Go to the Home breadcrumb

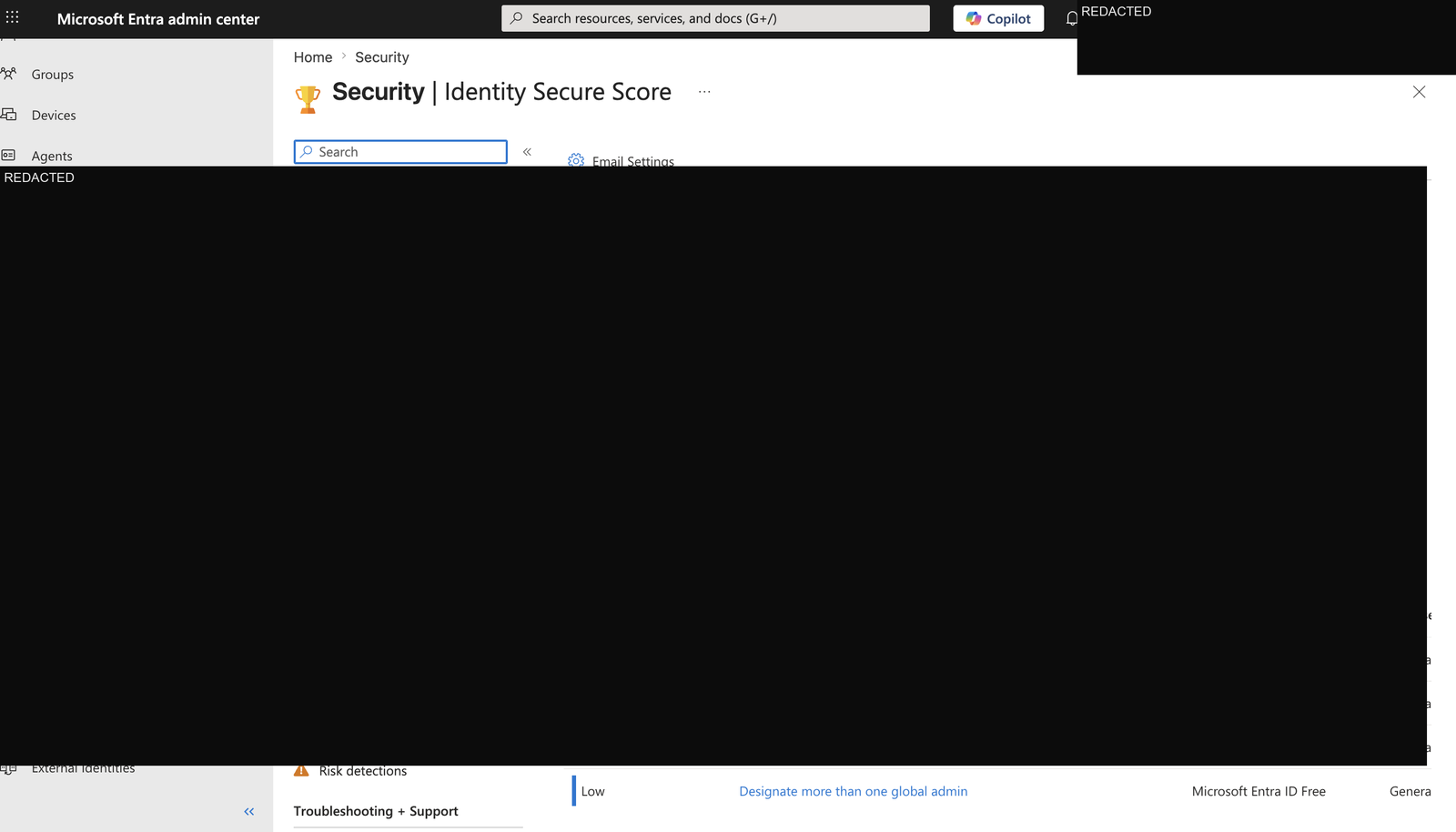[313, 57]
